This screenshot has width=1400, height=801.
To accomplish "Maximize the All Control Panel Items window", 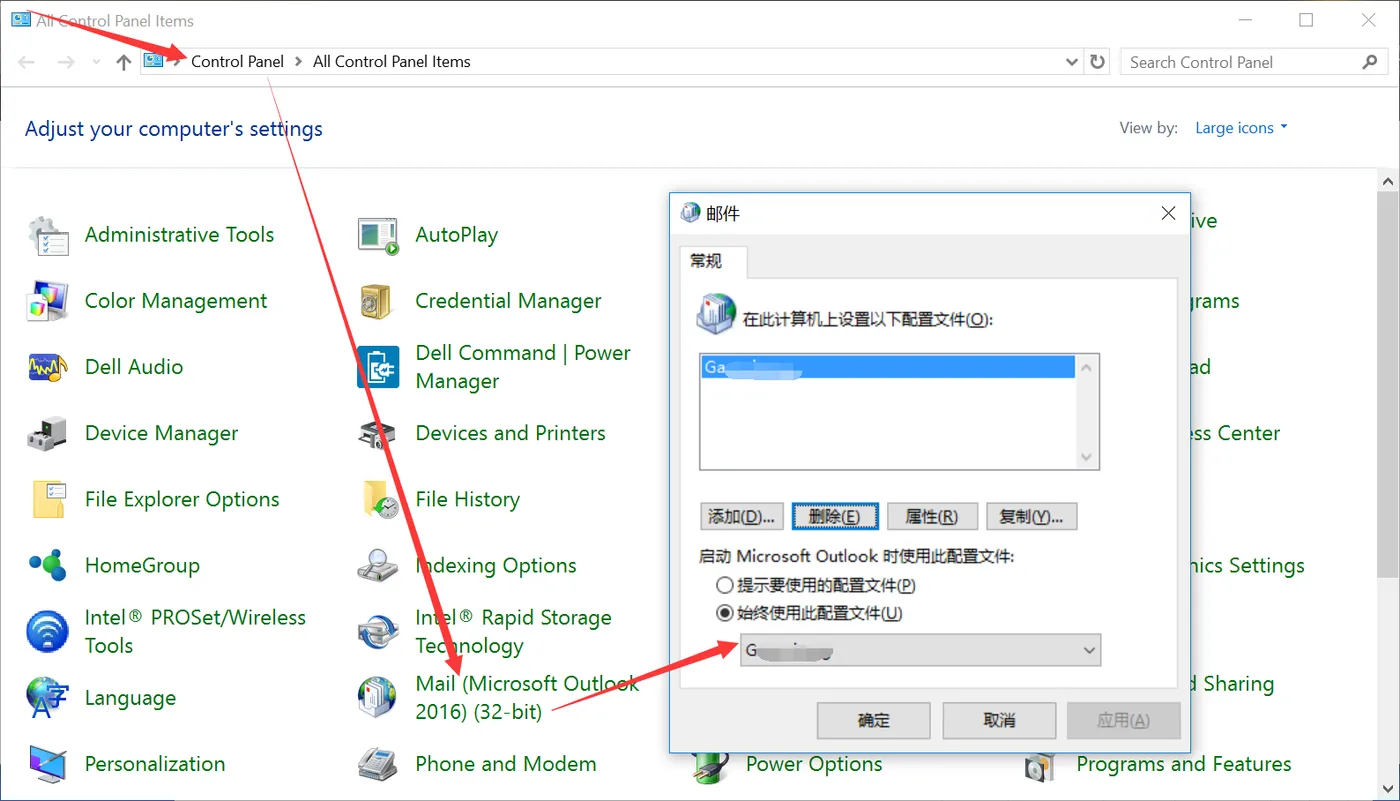I will [1306, 20].
